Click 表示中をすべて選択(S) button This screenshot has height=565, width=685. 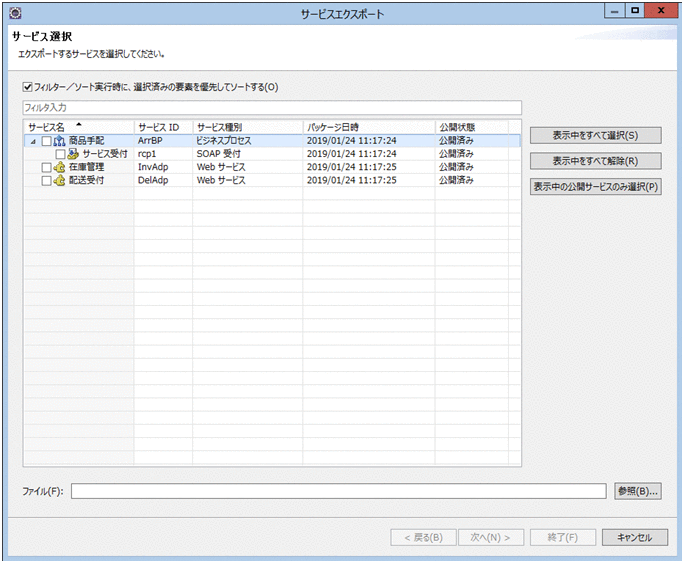595,135
